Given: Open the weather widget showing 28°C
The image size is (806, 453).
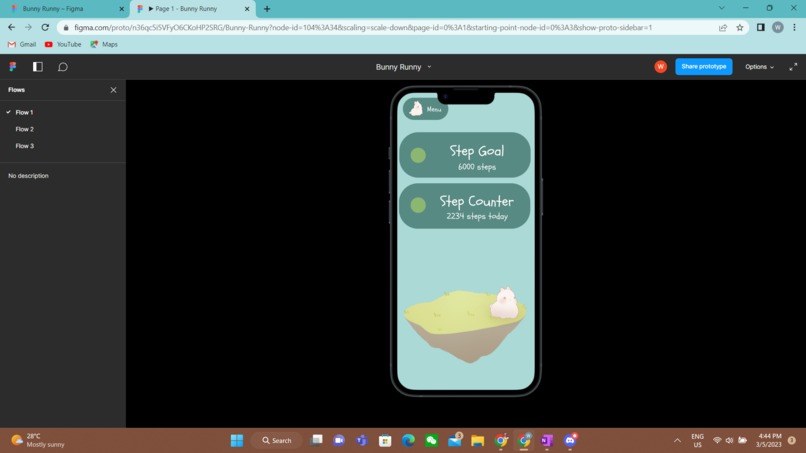Looking at the screenshot, I should click(39, 441).
